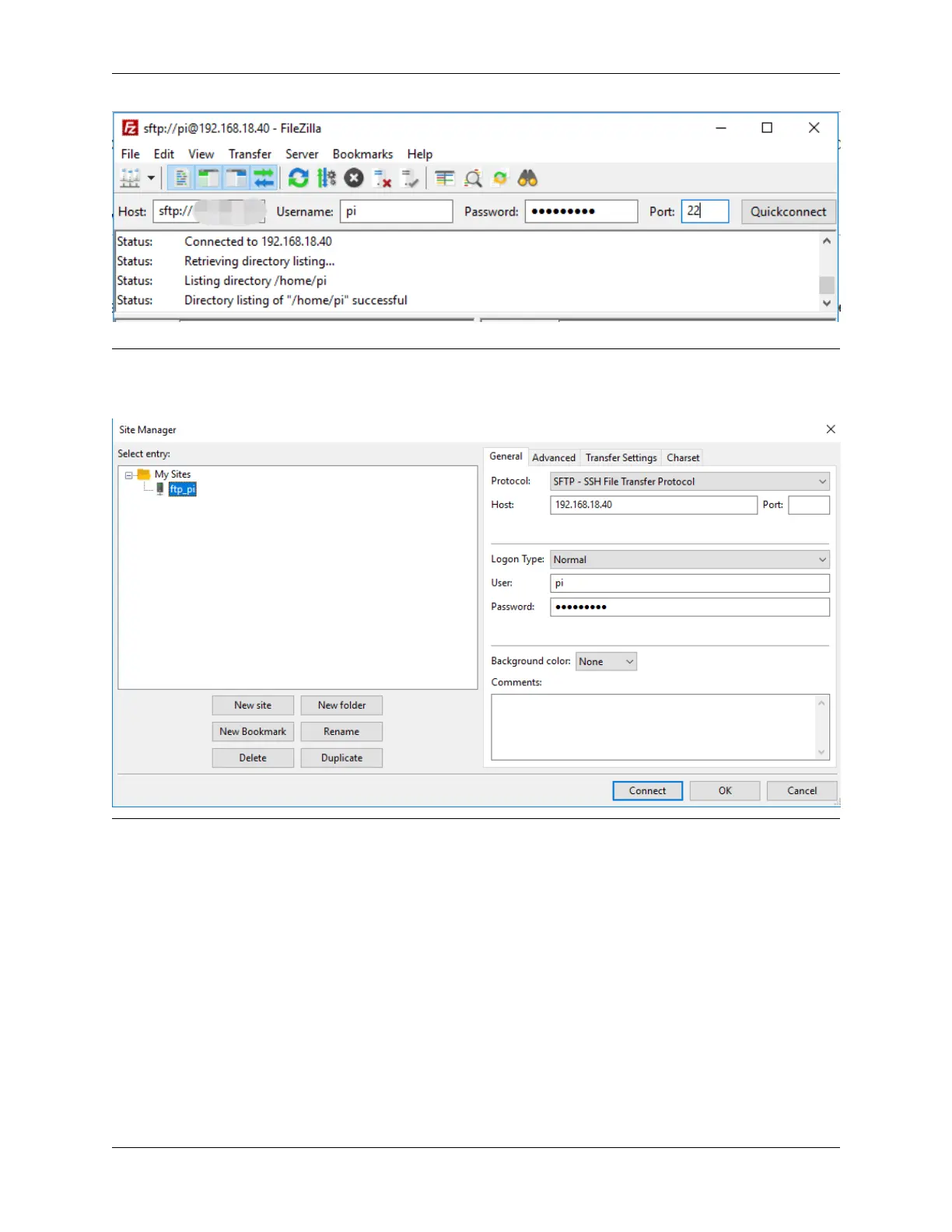This screenshot has height=1232, width=952.
Task: Select the ftp_pi site entry
Action: 183,489
